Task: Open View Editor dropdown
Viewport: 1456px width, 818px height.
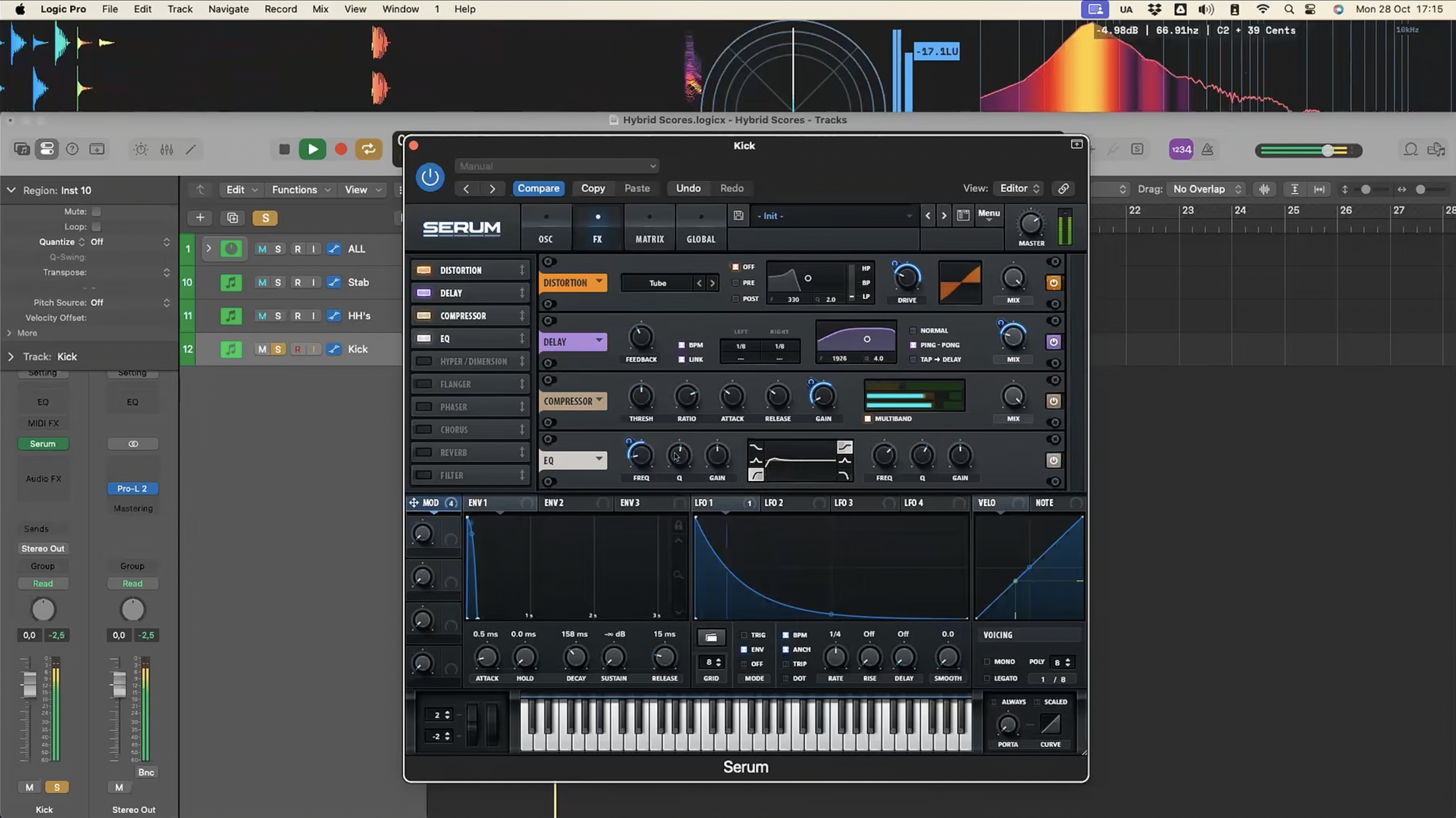Action: pos(1019,189)
